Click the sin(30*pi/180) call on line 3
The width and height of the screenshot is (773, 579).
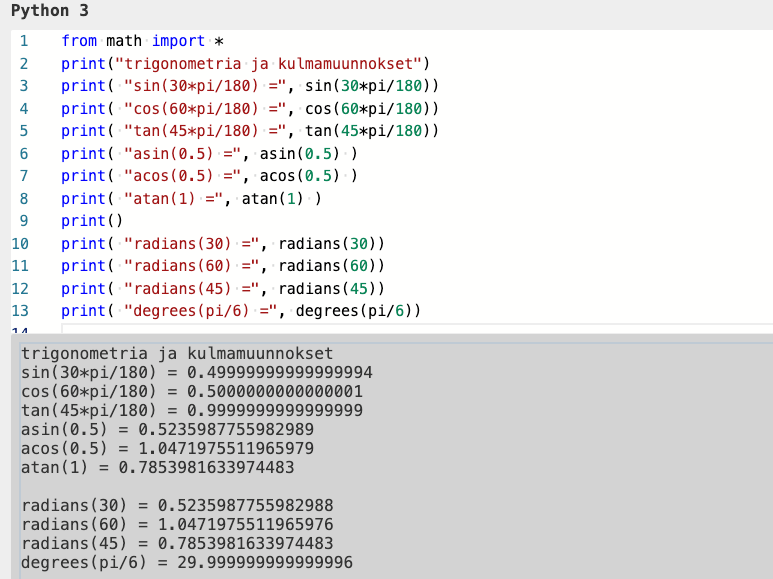[x=372, y=86]
